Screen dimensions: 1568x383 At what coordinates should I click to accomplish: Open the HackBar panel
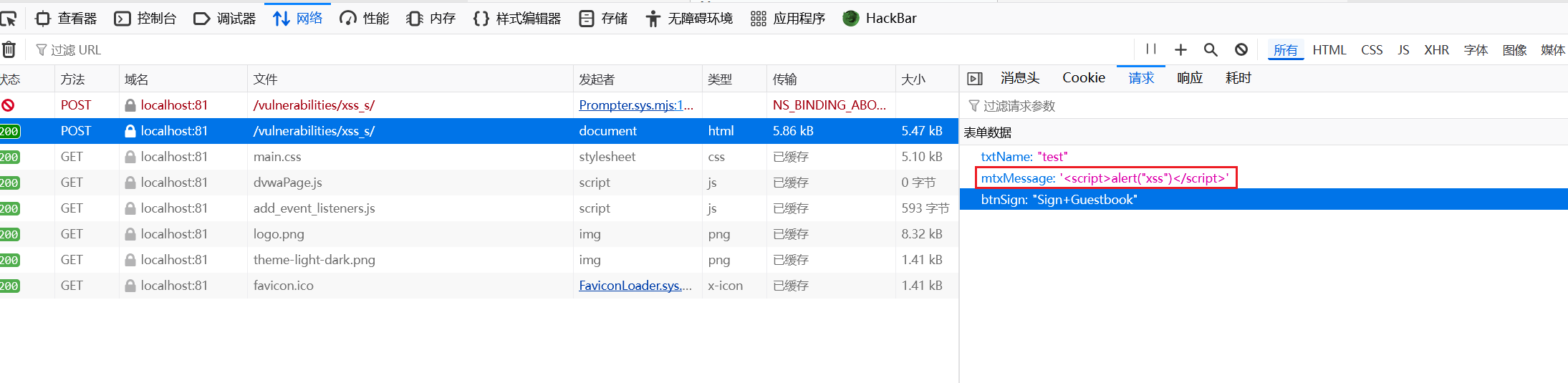[880, 19]
